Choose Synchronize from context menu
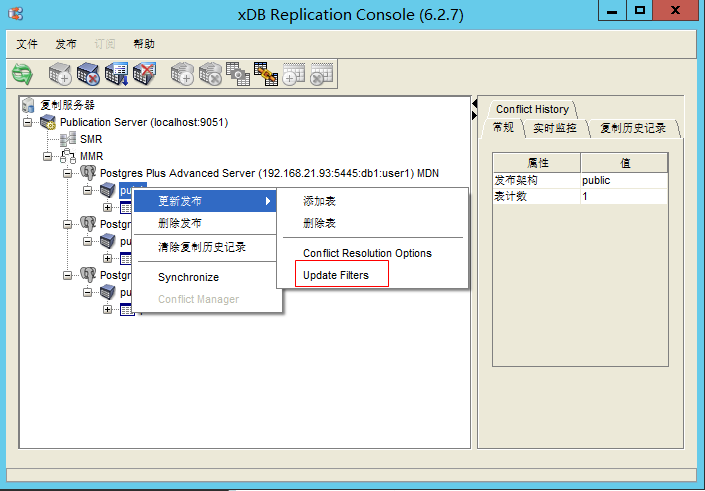705x491 pixels. pos(205,277)
